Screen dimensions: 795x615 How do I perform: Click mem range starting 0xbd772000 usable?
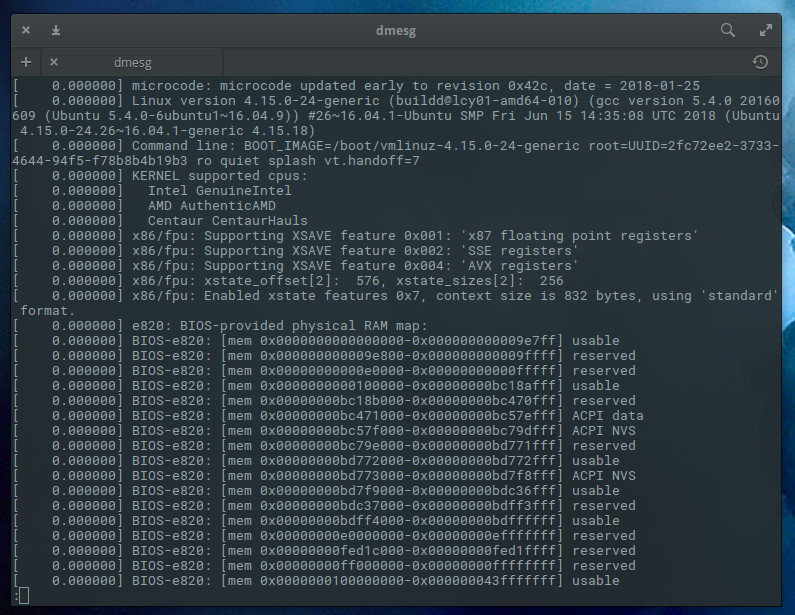tap(316, 461)
